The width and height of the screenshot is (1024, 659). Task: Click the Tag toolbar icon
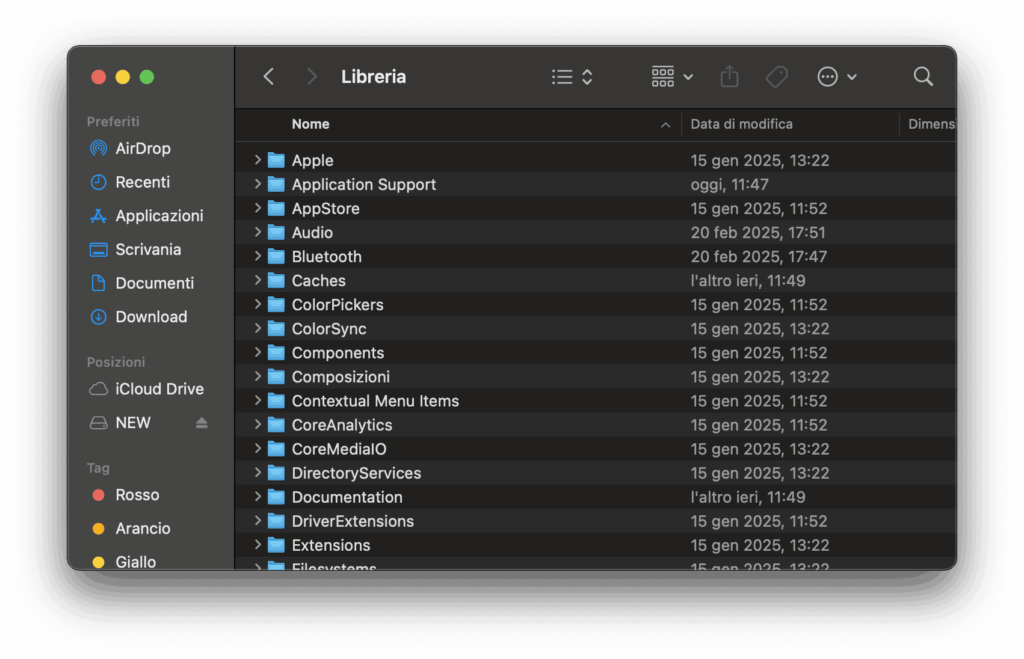tap(776, 76)
